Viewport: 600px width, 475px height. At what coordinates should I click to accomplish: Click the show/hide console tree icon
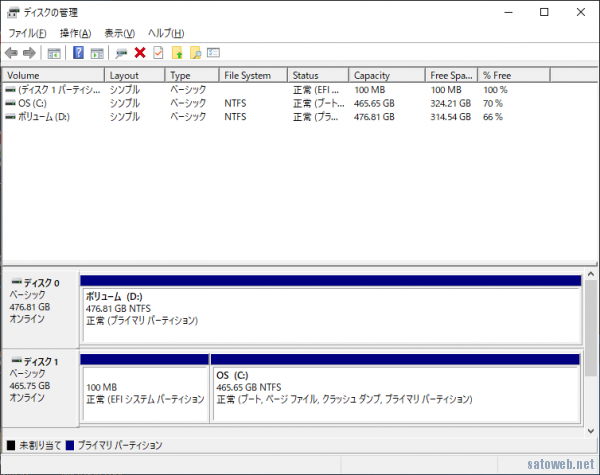[54, 53]
